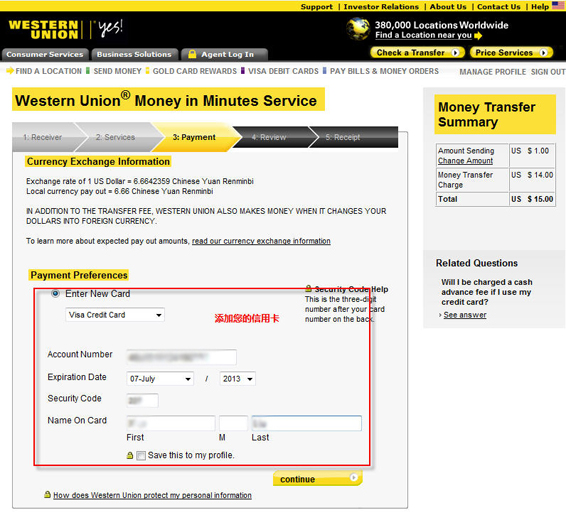Click See answer under Related Questions
Viewport: 566px width, 520px height.
tap(465, 315)
